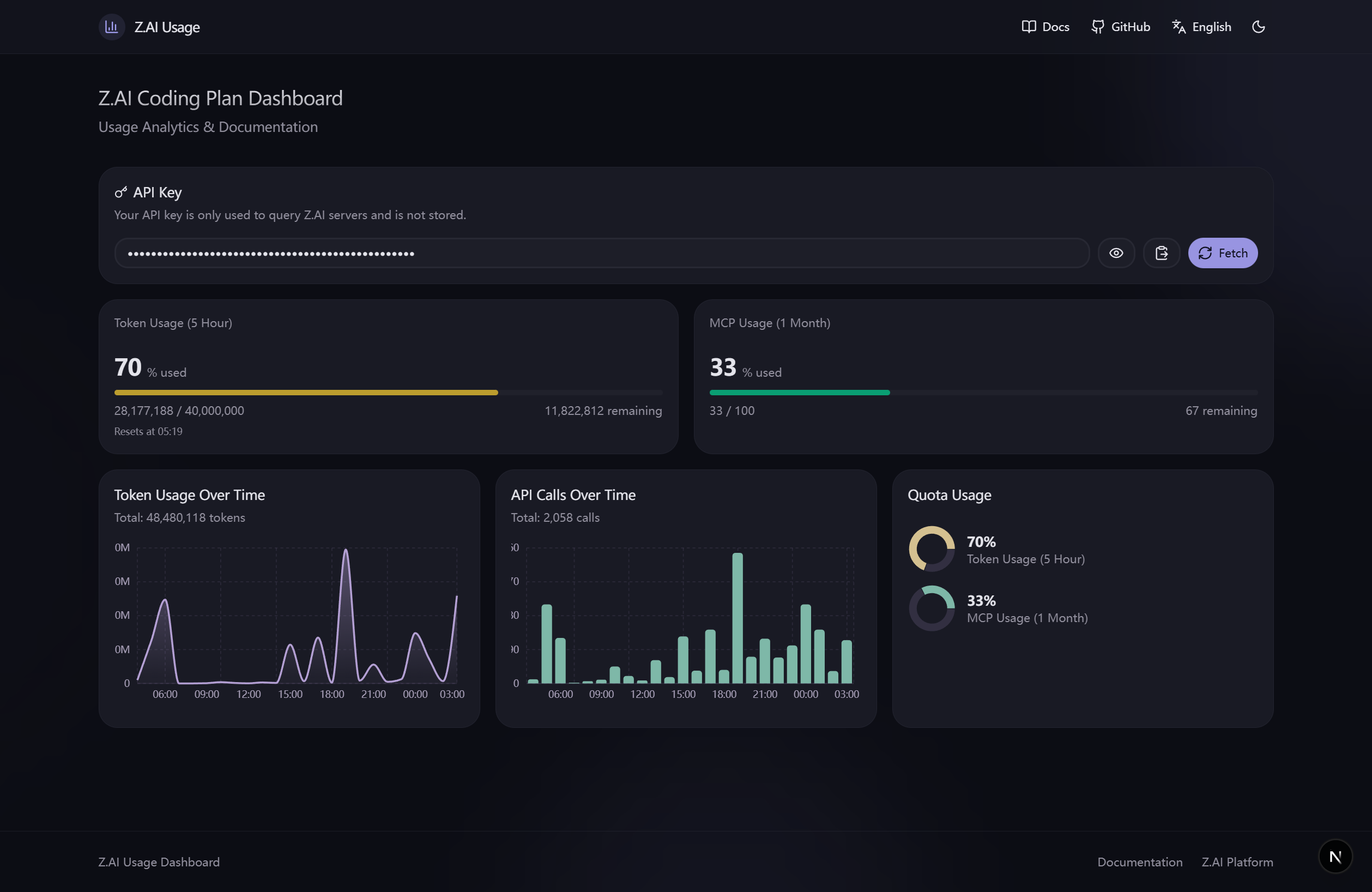Image resolution: width=1372 pixels, height=892 pixels.
Task: Click the 33% MCP Usage donut chart
Action: point(932,608)
